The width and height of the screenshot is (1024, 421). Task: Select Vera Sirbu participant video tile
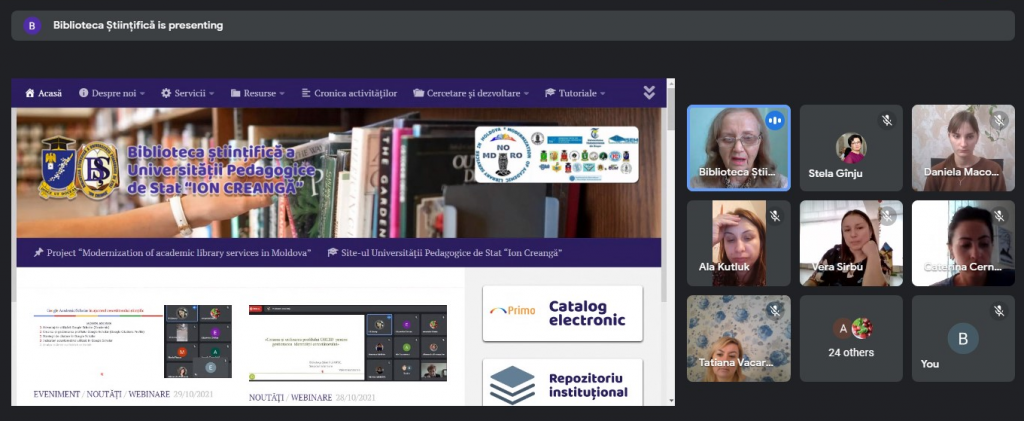pyautogui.click(x=851, y=243)
